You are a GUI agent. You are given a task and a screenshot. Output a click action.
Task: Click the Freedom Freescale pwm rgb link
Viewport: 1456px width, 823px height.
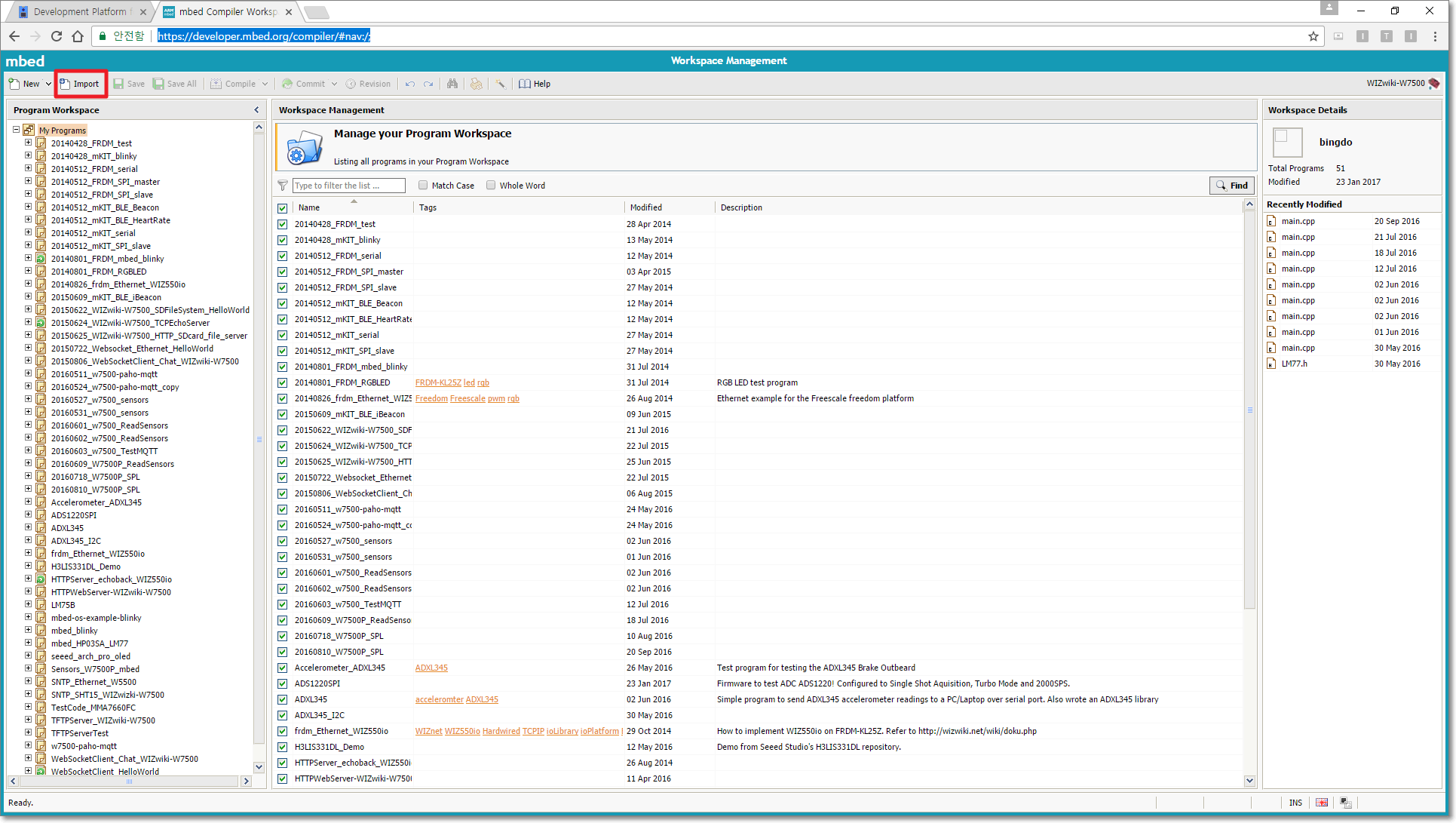468,398
